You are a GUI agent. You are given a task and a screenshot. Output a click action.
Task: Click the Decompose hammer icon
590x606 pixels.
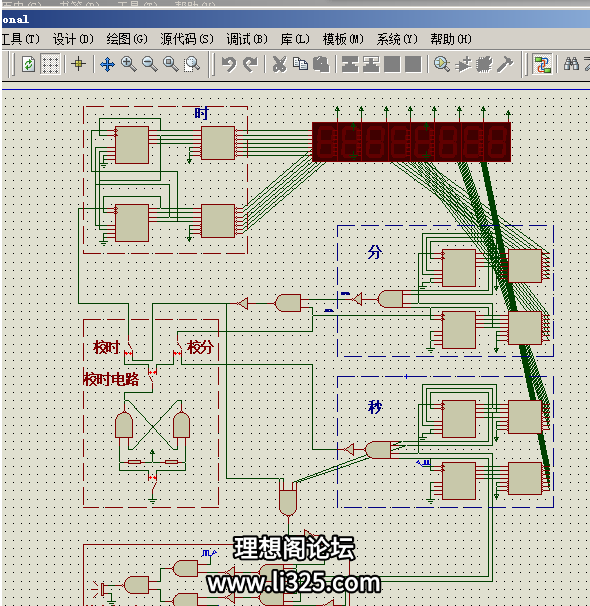pos(505,64)
